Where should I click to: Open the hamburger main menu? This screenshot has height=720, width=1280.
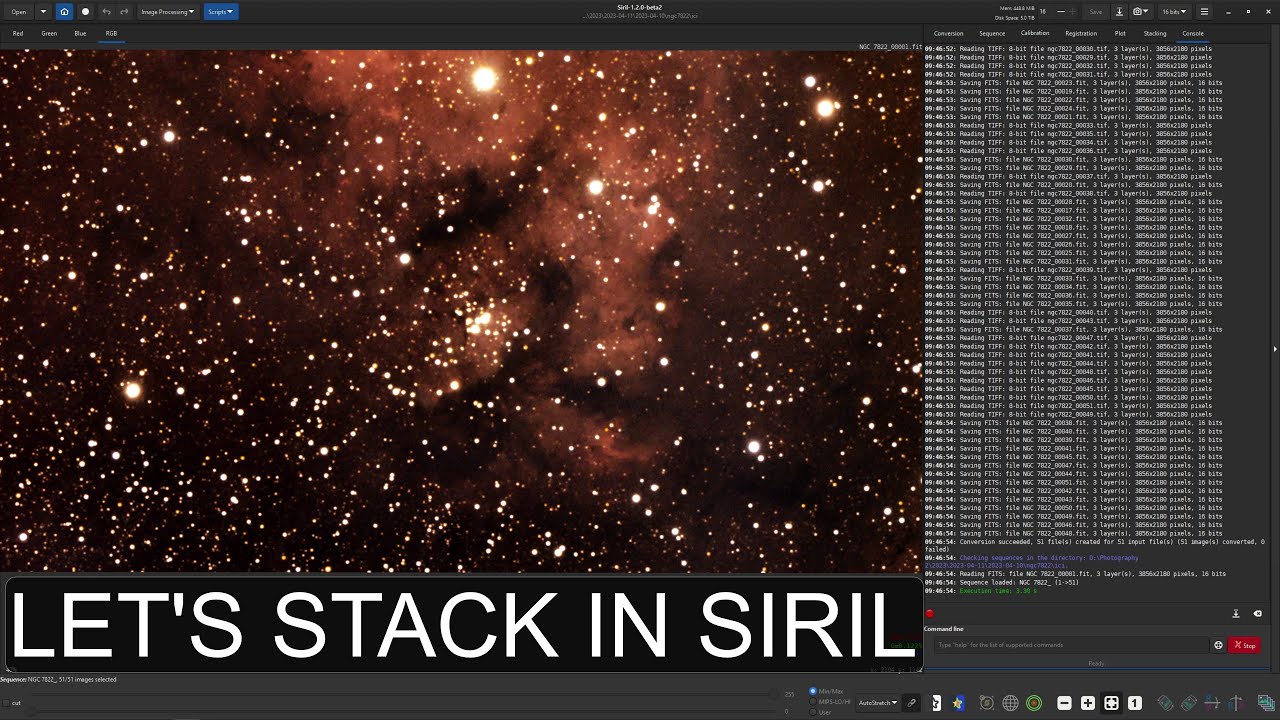click(1204, 12)
